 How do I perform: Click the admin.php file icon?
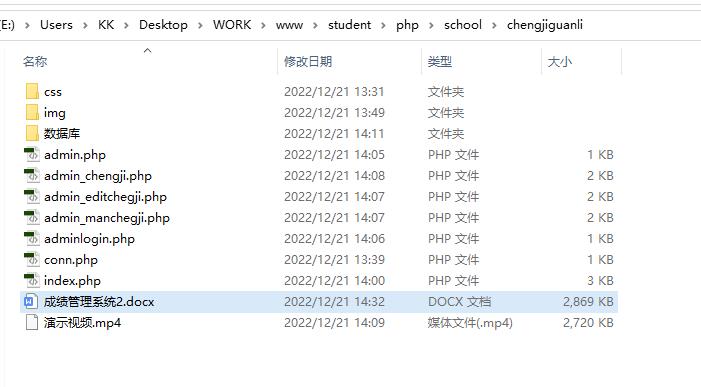click(x=32, y=155)
